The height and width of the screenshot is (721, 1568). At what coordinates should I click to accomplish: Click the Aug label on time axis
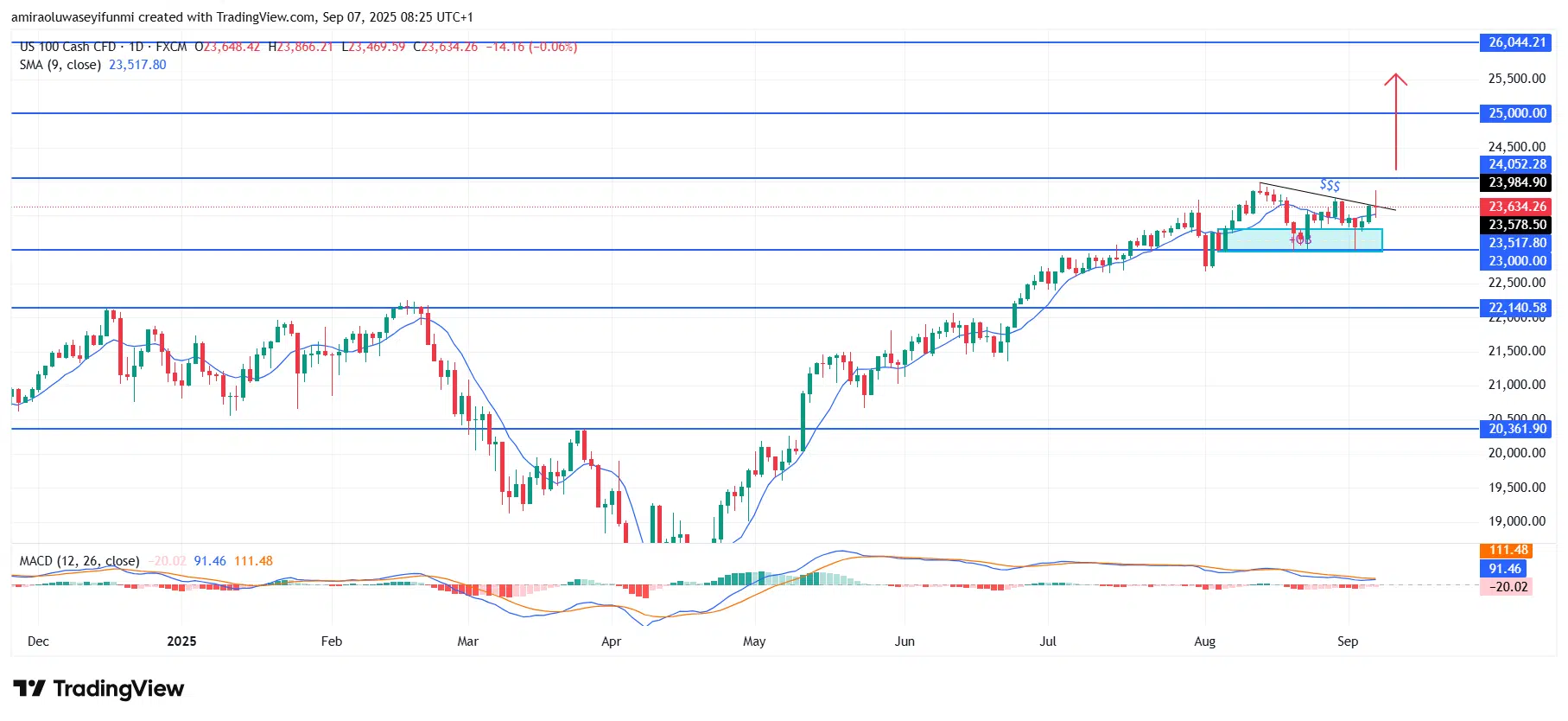[x=1204, y=641]
